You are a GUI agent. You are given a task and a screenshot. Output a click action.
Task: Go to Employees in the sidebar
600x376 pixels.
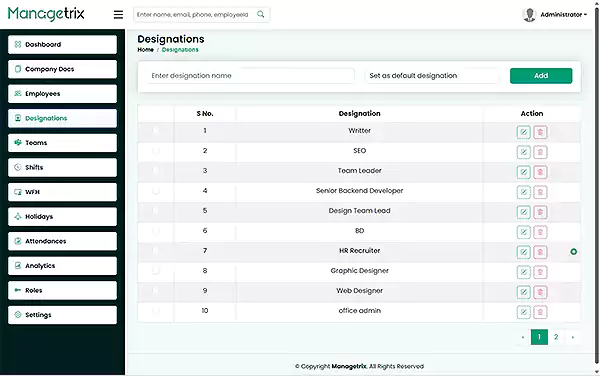tap(62, 94)
